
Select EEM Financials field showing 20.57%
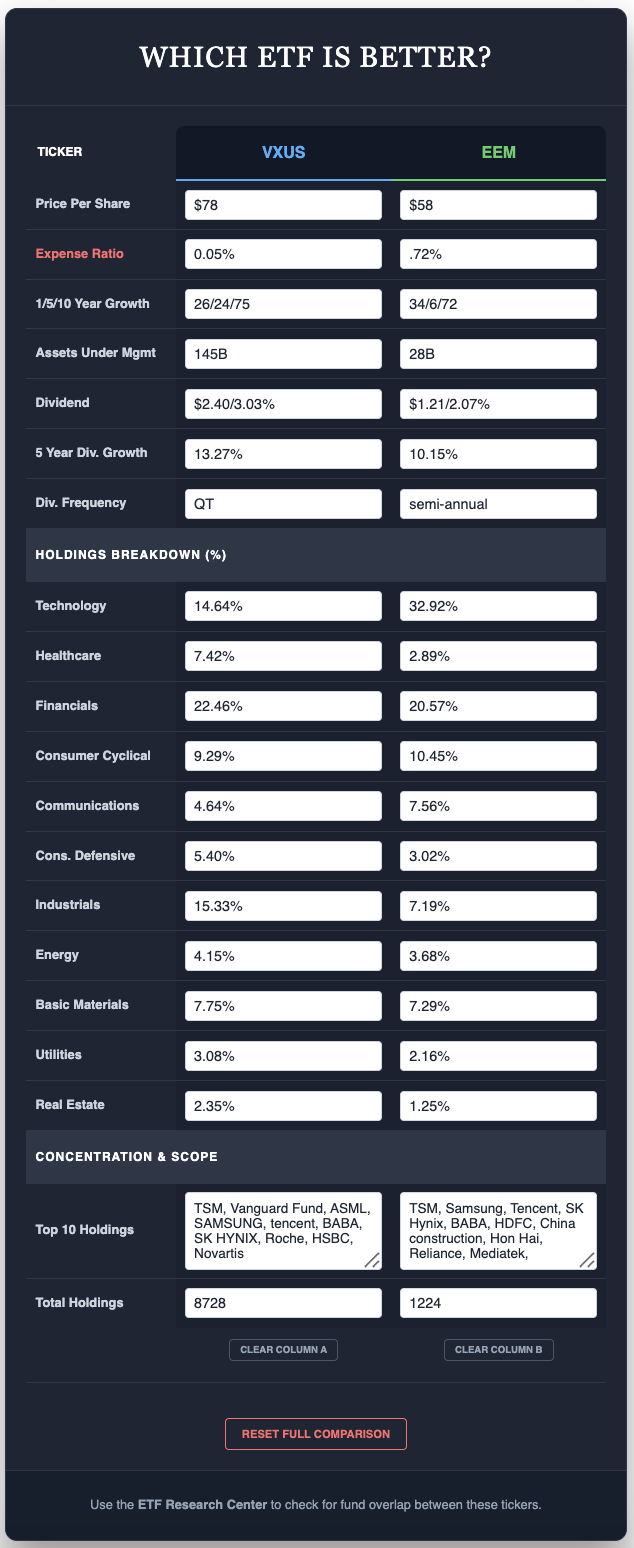498,706
